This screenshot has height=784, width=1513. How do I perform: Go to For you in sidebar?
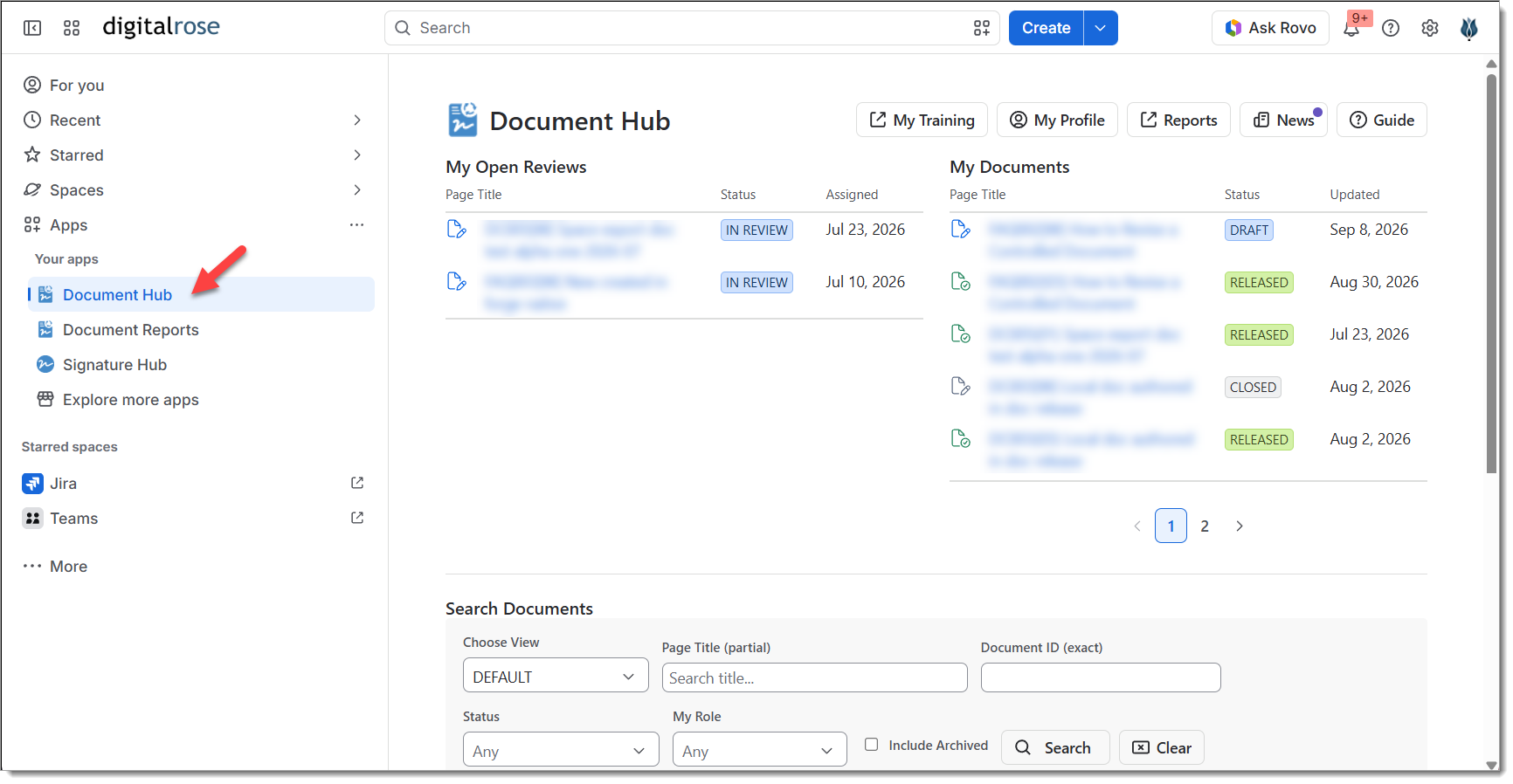click(194, 85)
